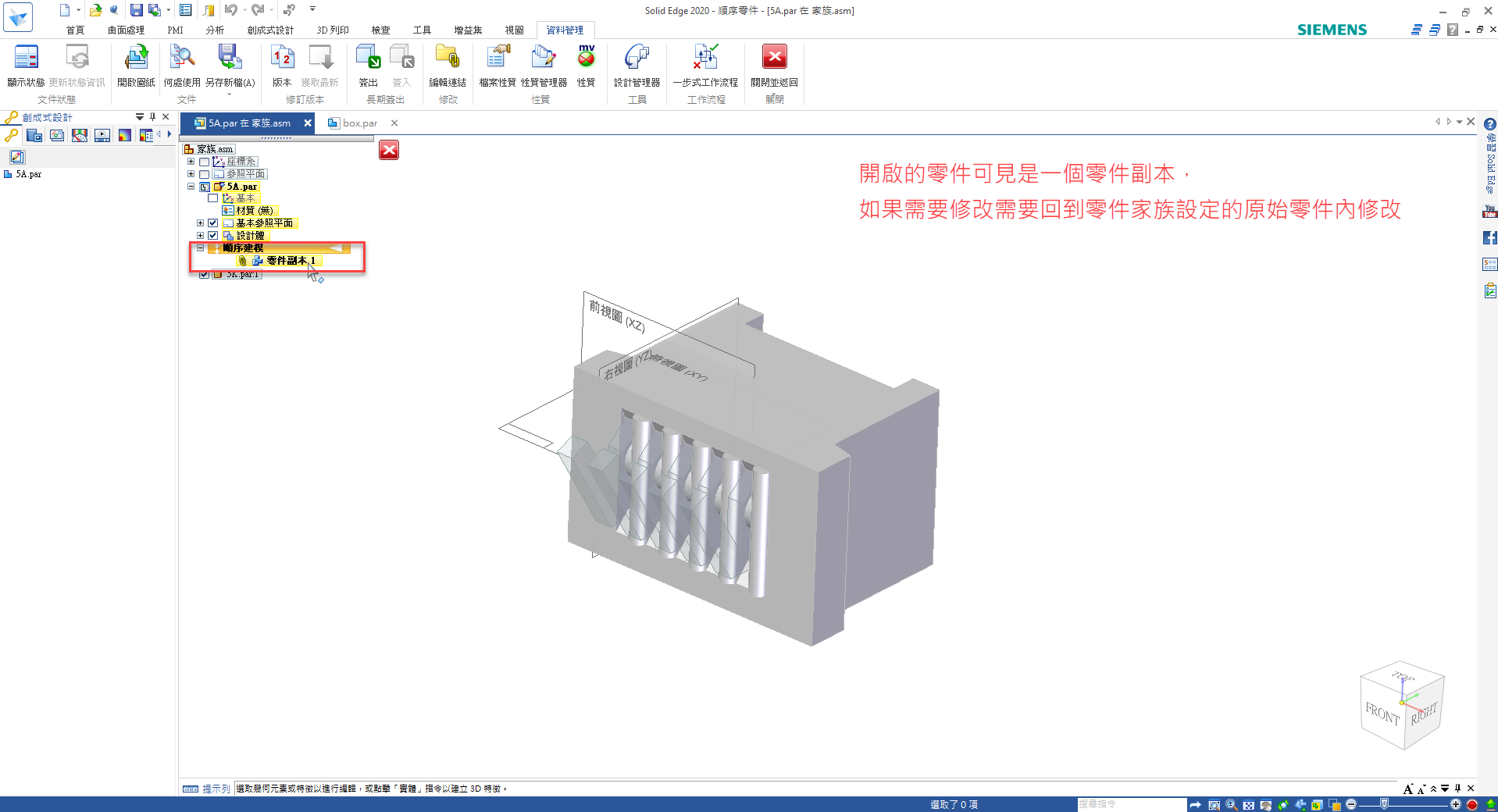The height and width of the screenshot is (812, 1498).
Task: Click the Undo arrow icon
Action: pos(231,10)
